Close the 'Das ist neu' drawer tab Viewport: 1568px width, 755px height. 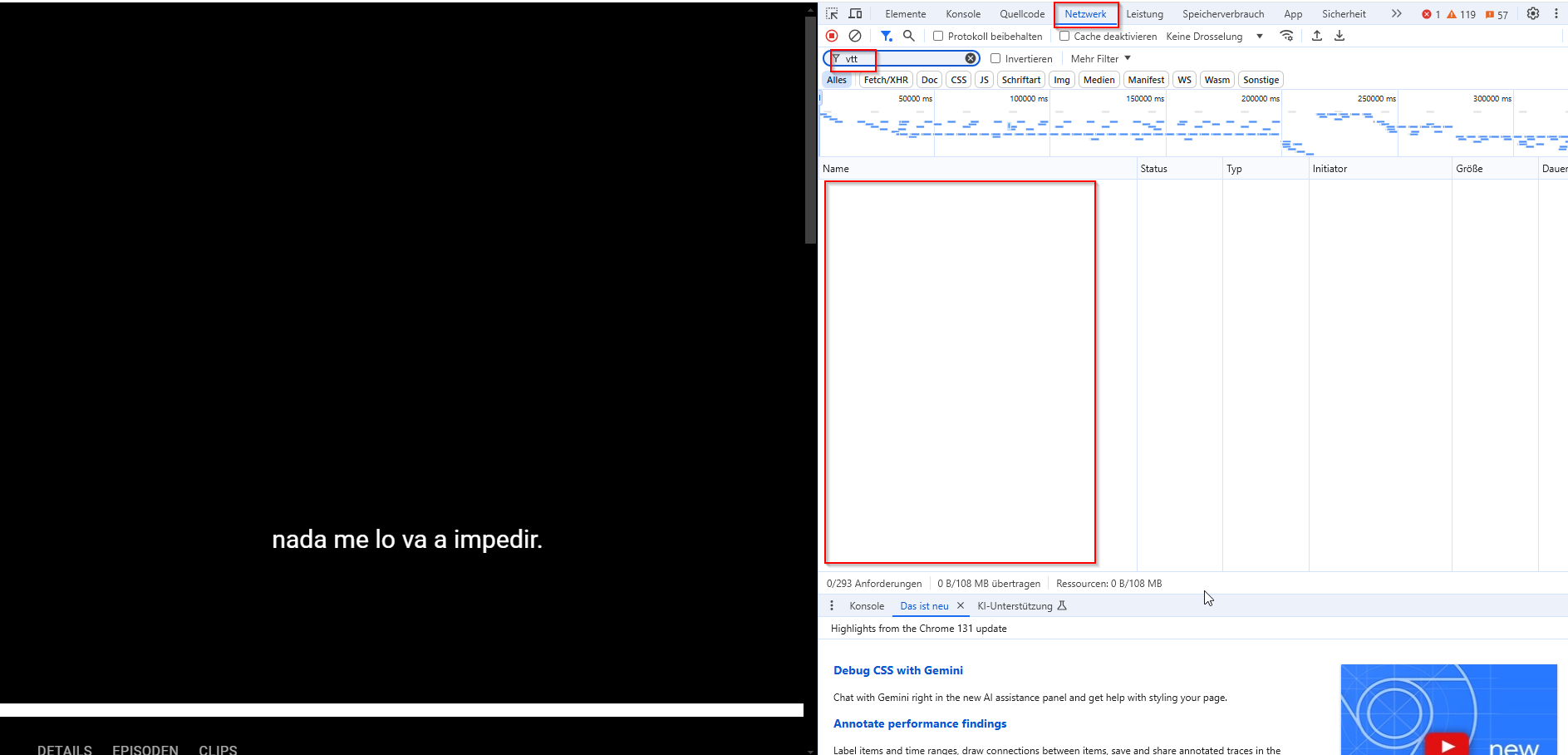(x=961, y=605)
